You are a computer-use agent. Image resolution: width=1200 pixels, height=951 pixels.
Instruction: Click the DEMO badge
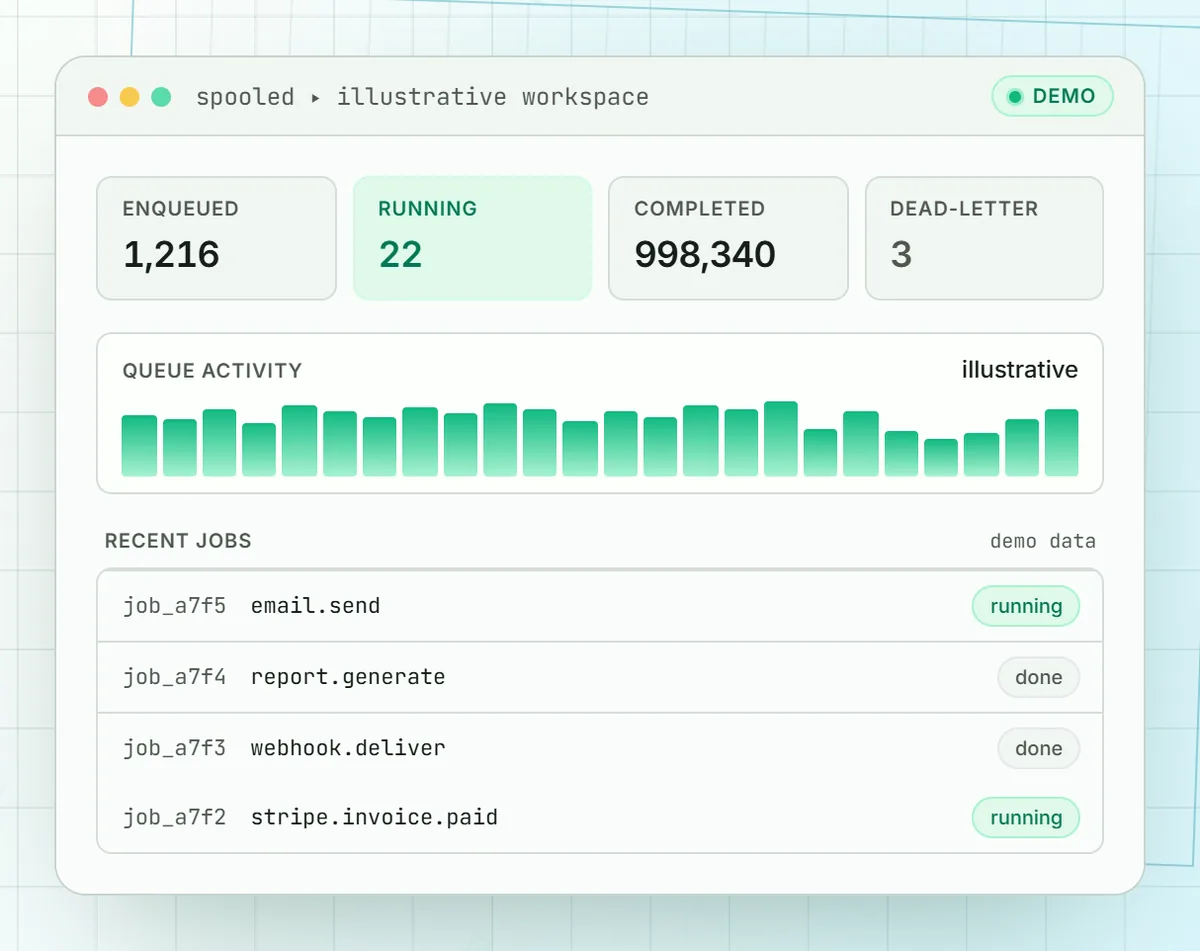pos(1052,97)
